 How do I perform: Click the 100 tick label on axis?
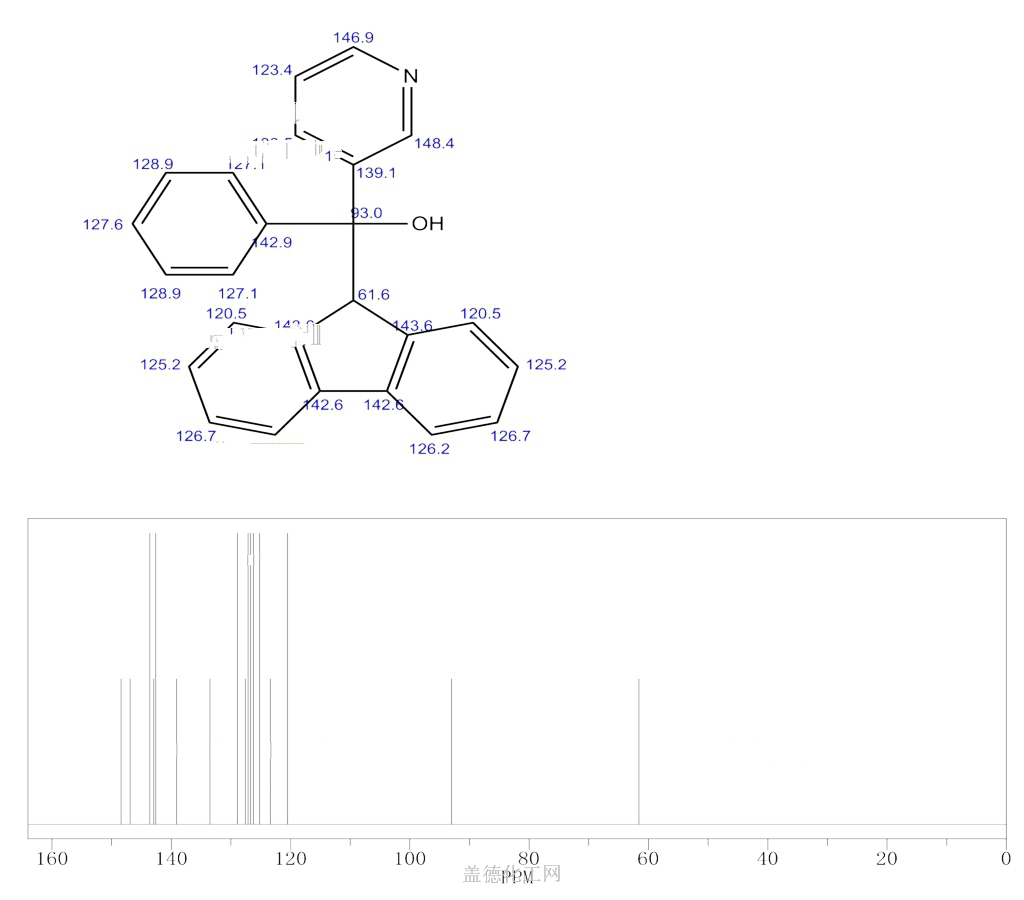[x=409, y=859]
